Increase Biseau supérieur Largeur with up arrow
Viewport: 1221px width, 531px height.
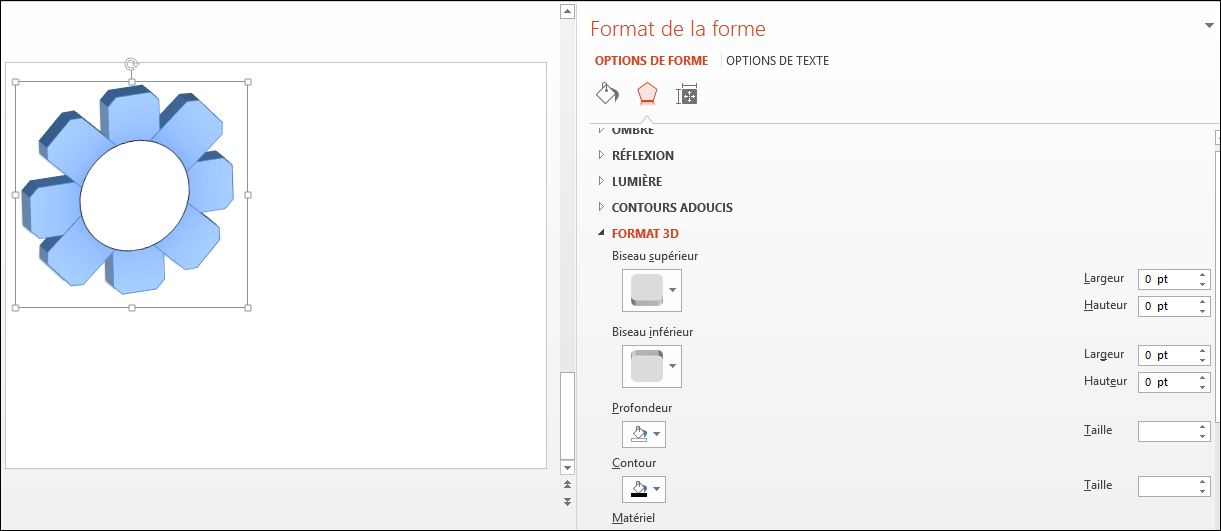click(1203, 275)
